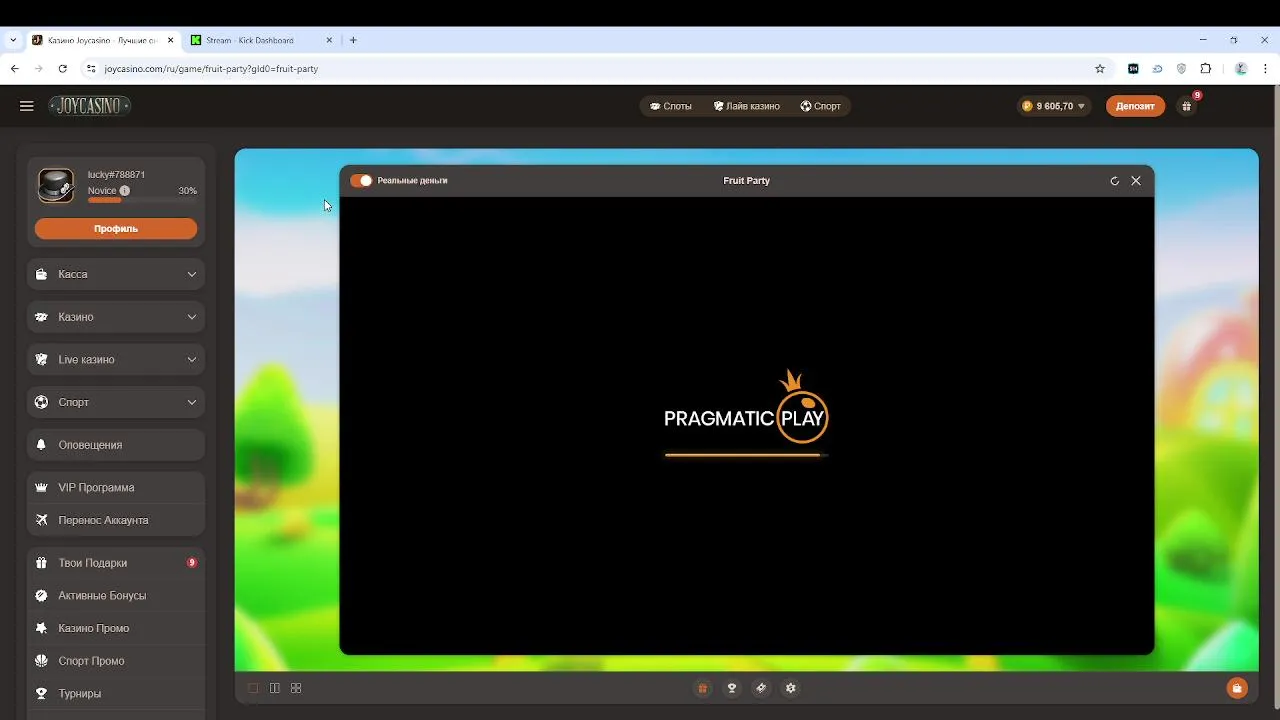This screenshot has width=1280, height=720.
Task: Close the Stream - Kick Dashboard tab
Action: (329, 40)
